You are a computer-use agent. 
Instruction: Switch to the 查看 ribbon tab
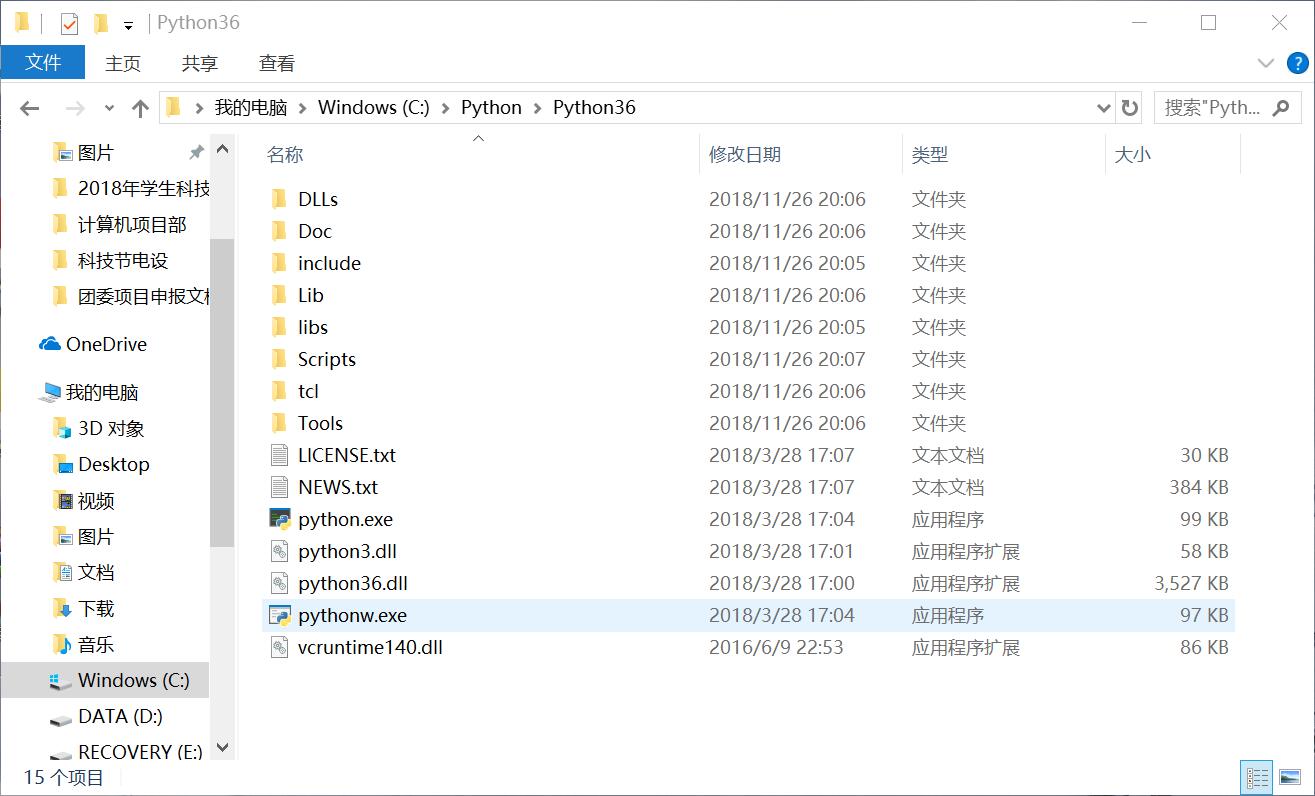point(276,63)
